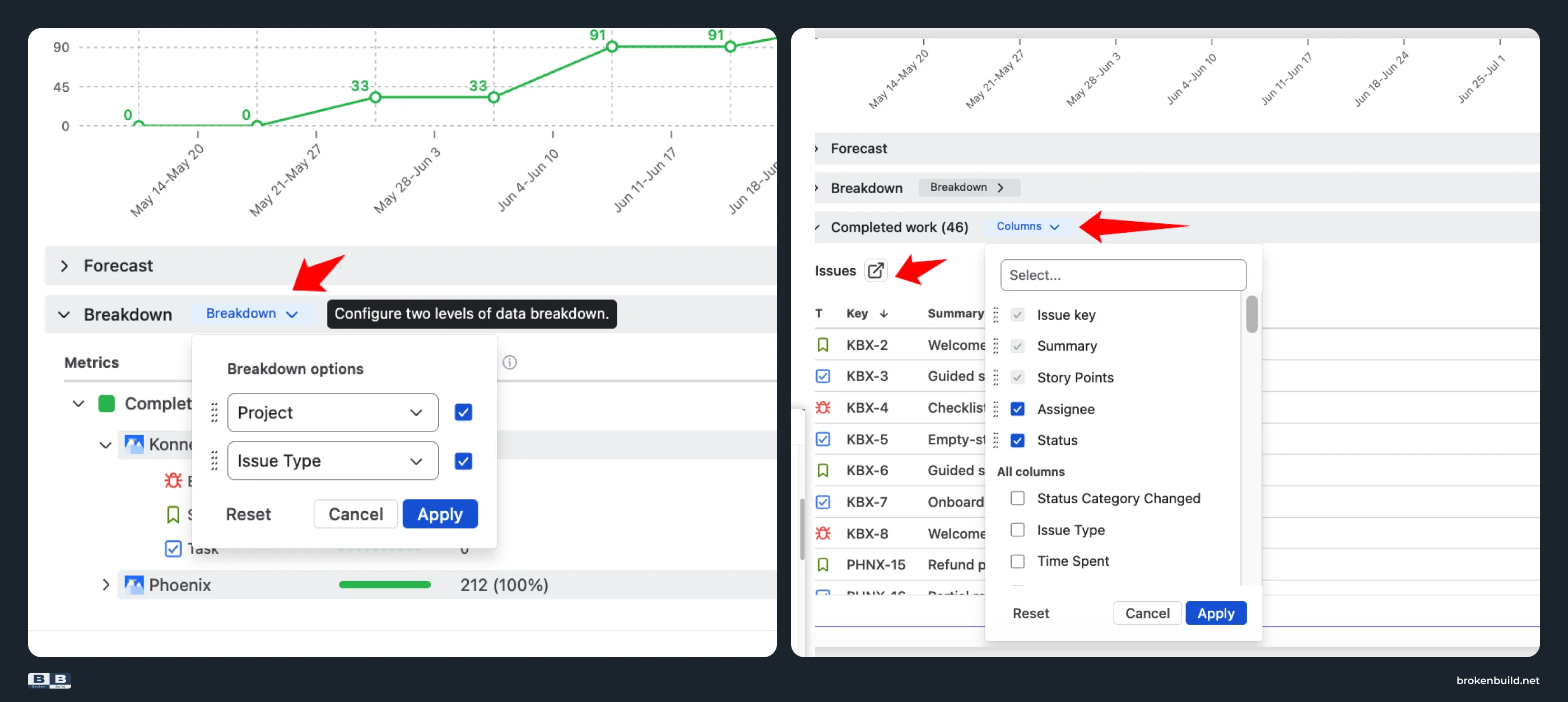The width and height of the screenshot is (1568, 702).
Task: Grab the drag handle for Issue key column
Action: [996, 315]
